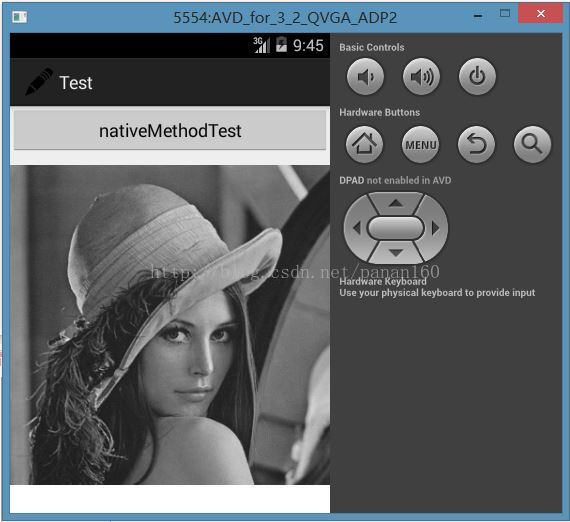Click the 'Use your physical keyboard' text
Image resolution: width=570 pixels, height=522 pixels.
[x=437, y=293]
